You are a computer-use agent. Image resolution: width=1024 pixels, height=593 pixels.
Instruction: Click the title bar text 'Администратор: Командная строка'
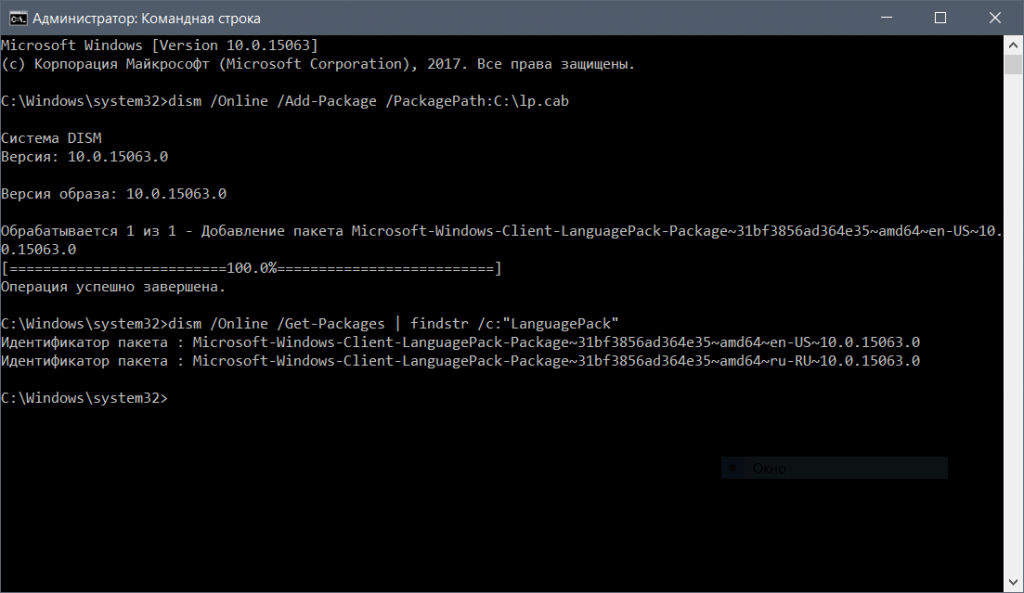(x=148, y=17)
